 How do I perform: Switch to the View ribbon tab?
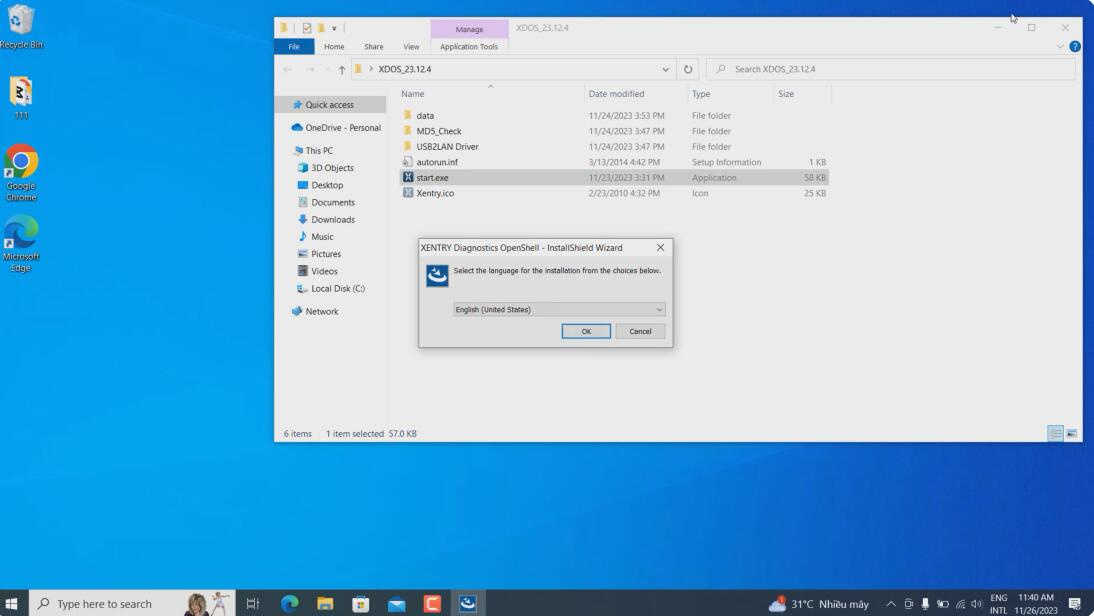(411, 47)
